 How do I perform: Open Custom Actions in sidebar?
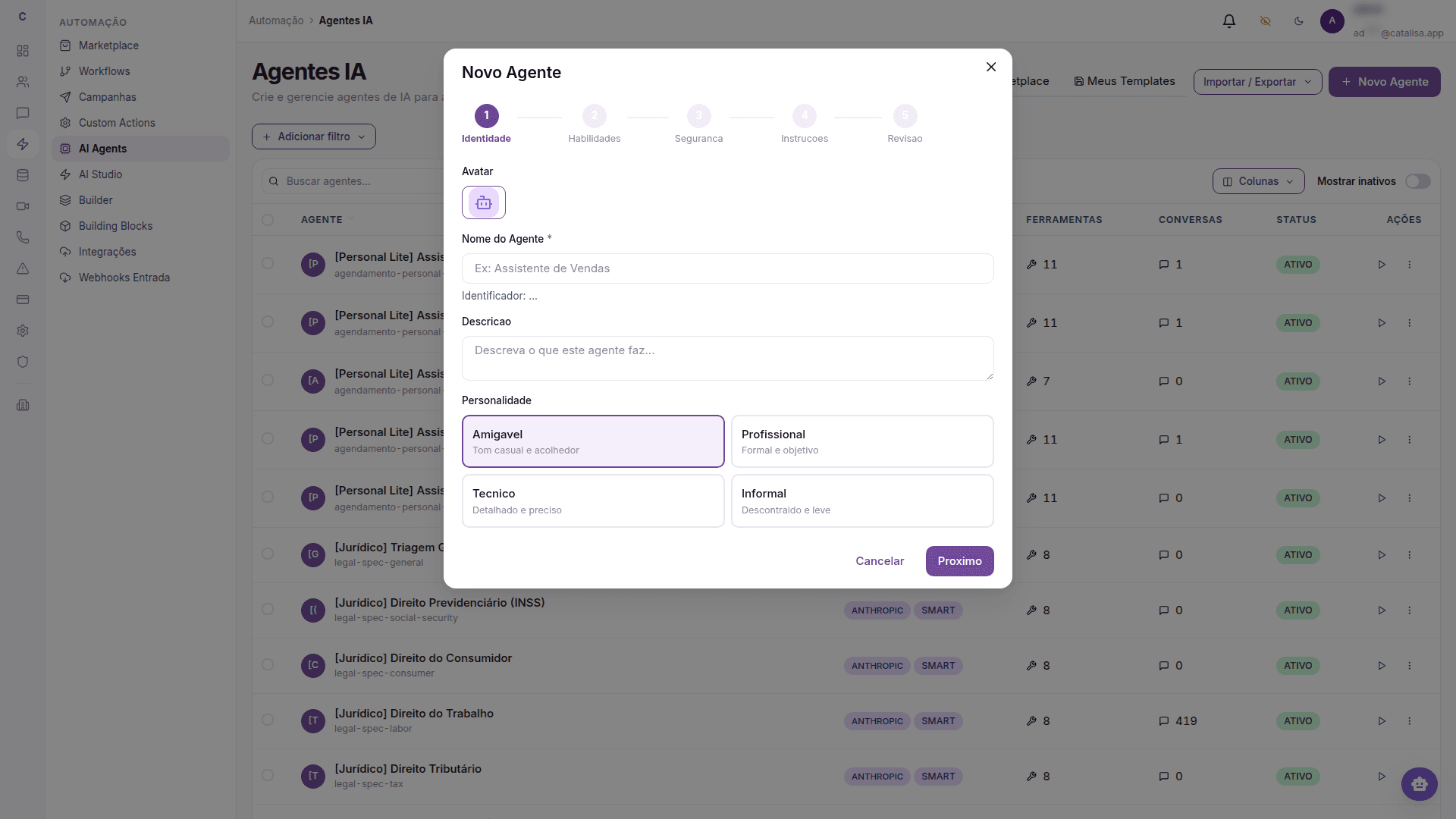pyautogui.click(x=140, y=123)
